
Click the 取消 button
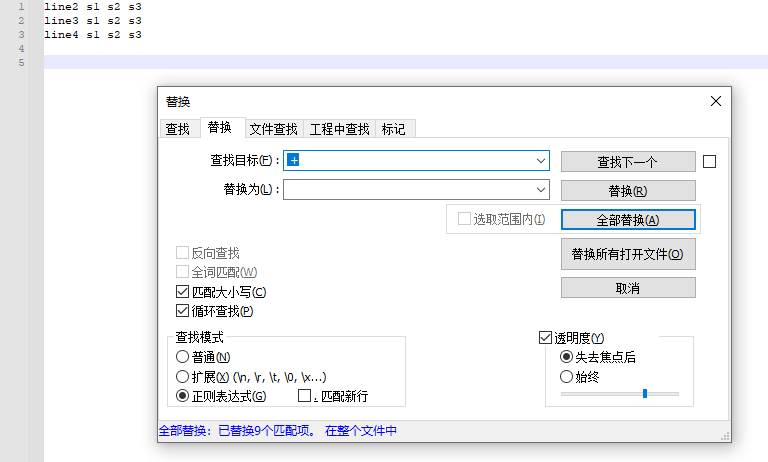point(627,288)
